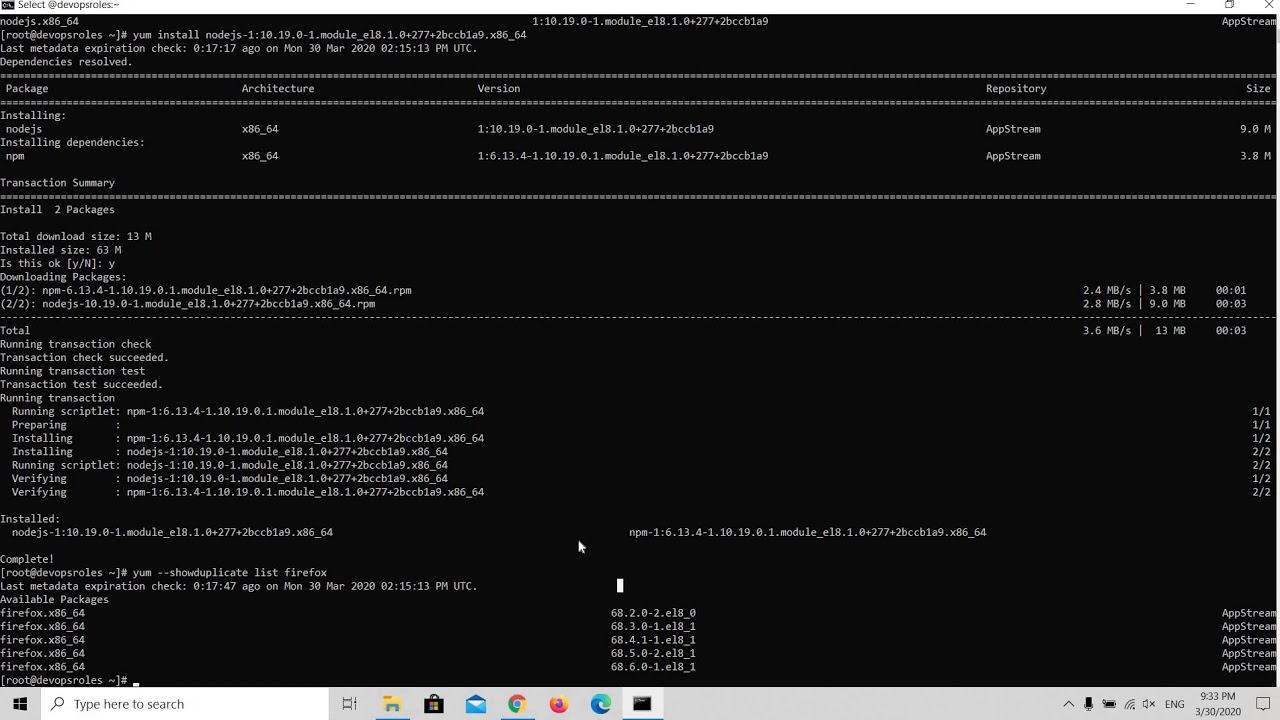The height and width of the screenshot is (720, 1280).
Task: Click the microphone tray icon
Action: (x=1088, y=704)
